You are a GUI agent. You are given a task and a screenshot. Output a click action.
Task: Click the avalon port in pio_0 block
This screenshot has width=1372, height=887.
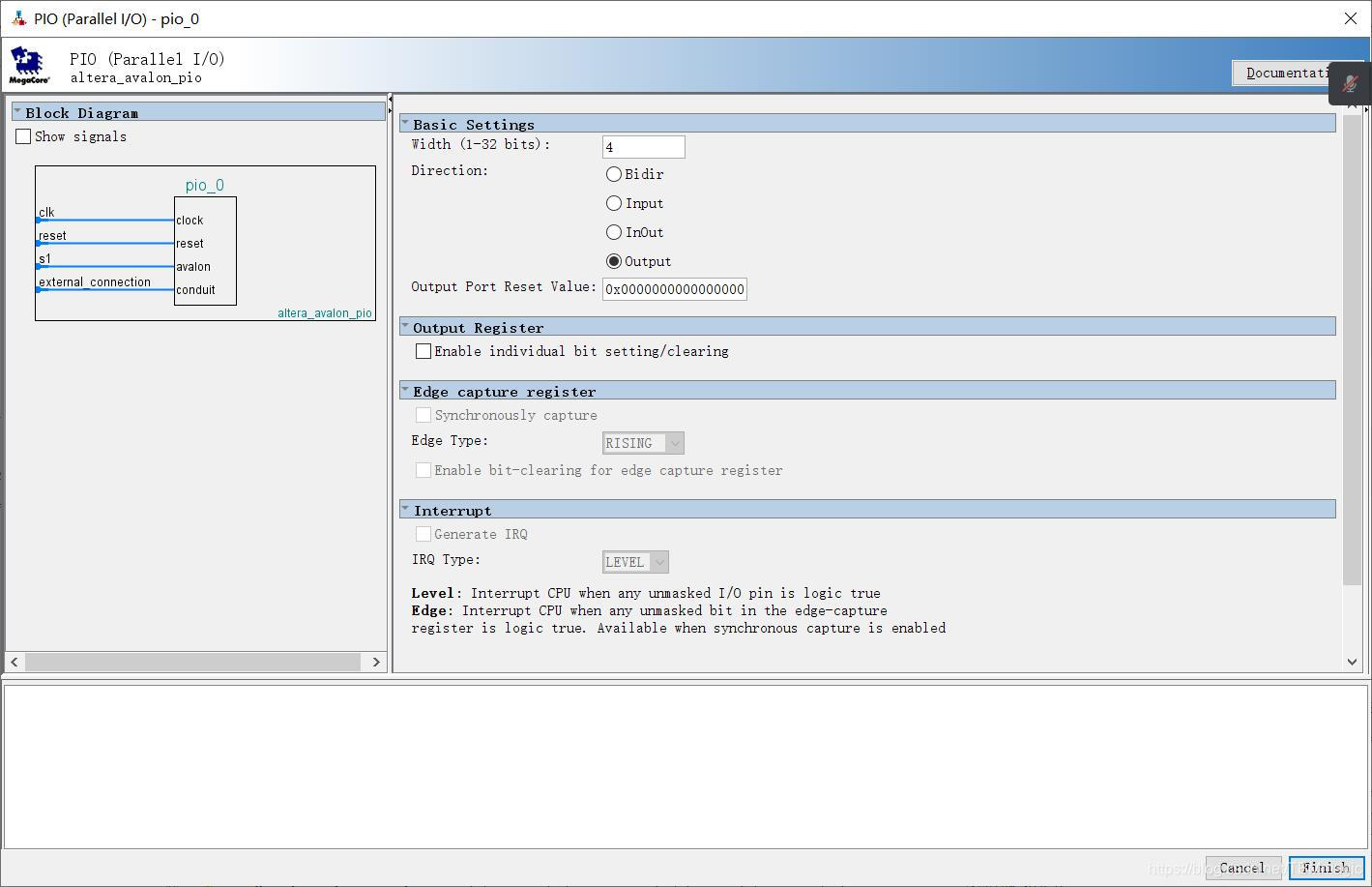click(x=193, y=267)
